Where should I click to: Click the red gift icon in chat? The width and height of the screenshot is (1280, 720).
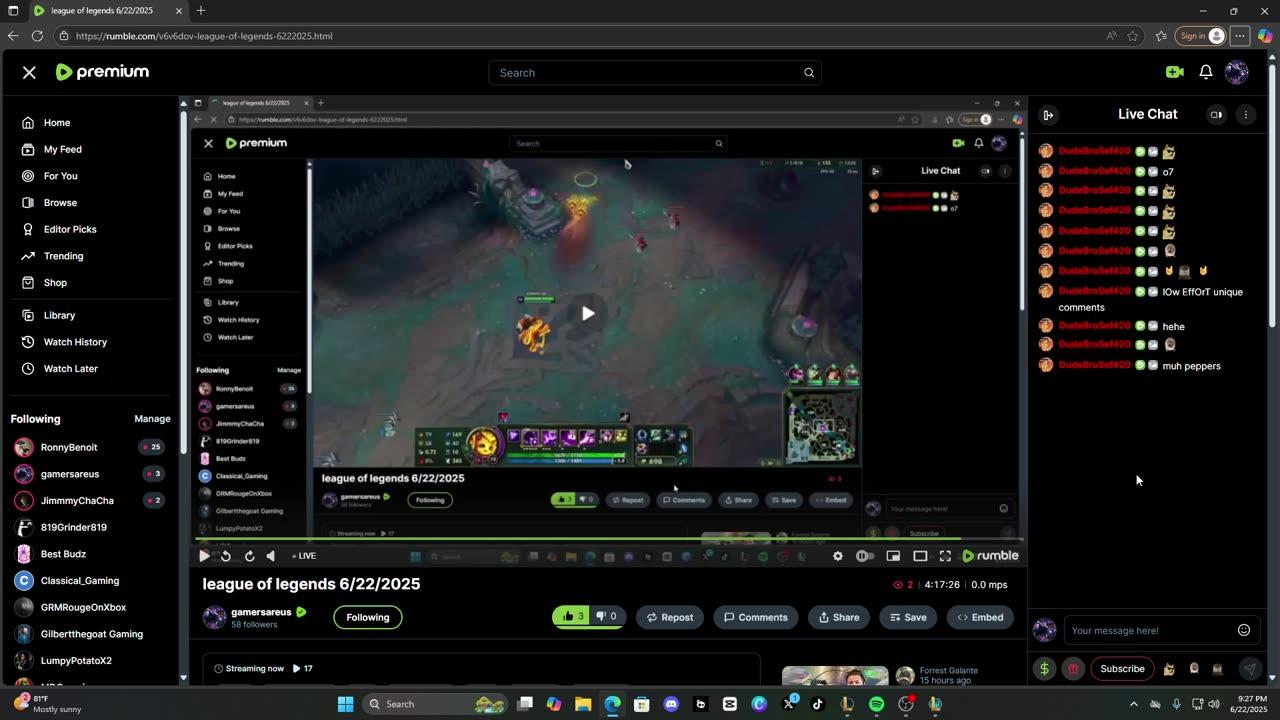point(1073,669)
